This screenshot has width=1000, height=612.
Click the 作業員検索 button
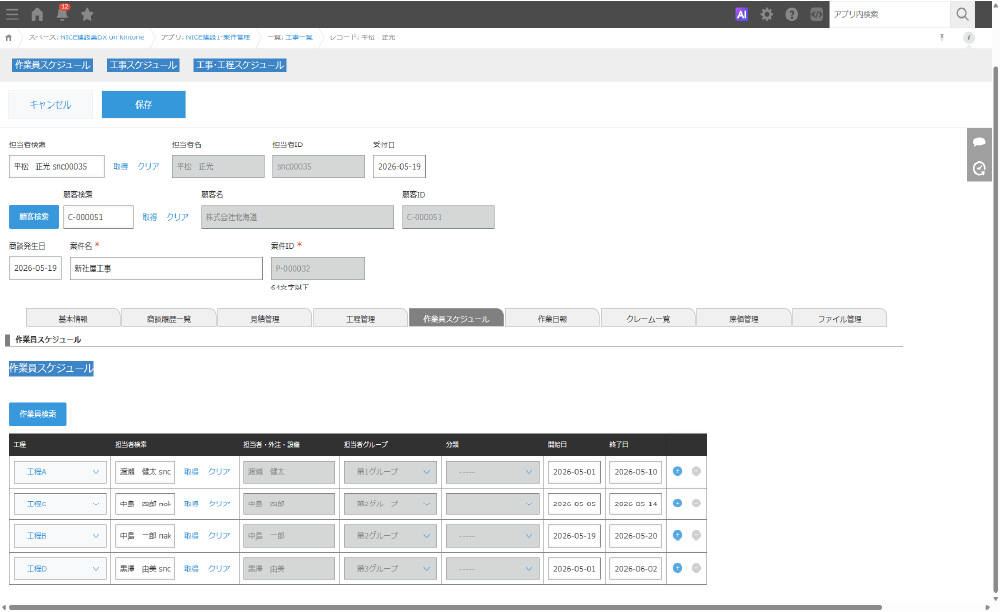pyautogui.click(x=38, y=414)
